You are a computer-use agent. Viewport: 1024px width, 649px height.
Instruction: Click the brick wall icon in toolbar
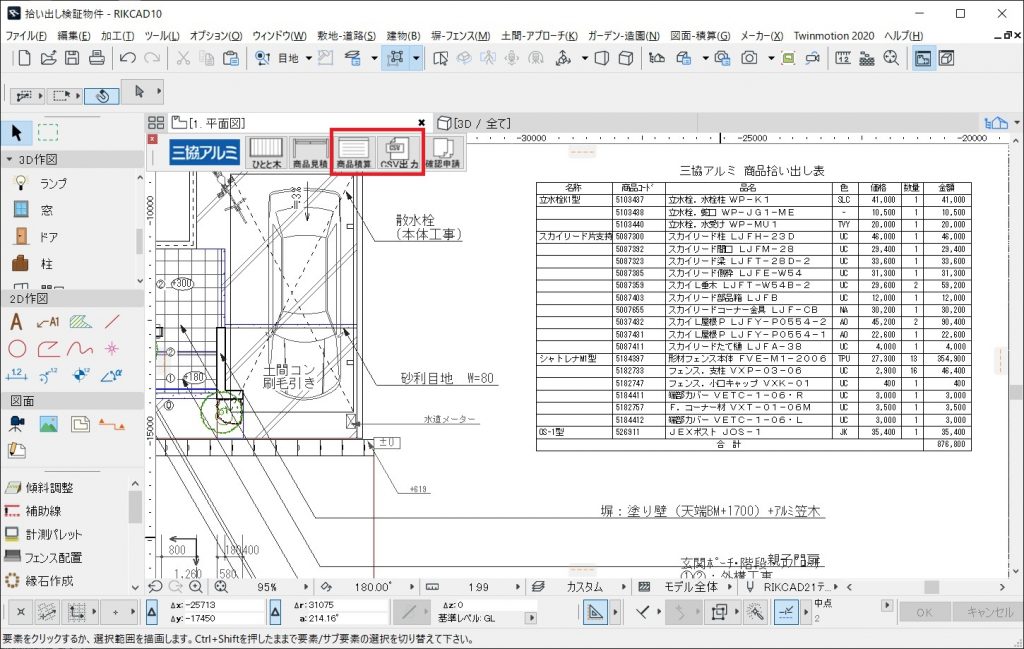pos(867,58)
